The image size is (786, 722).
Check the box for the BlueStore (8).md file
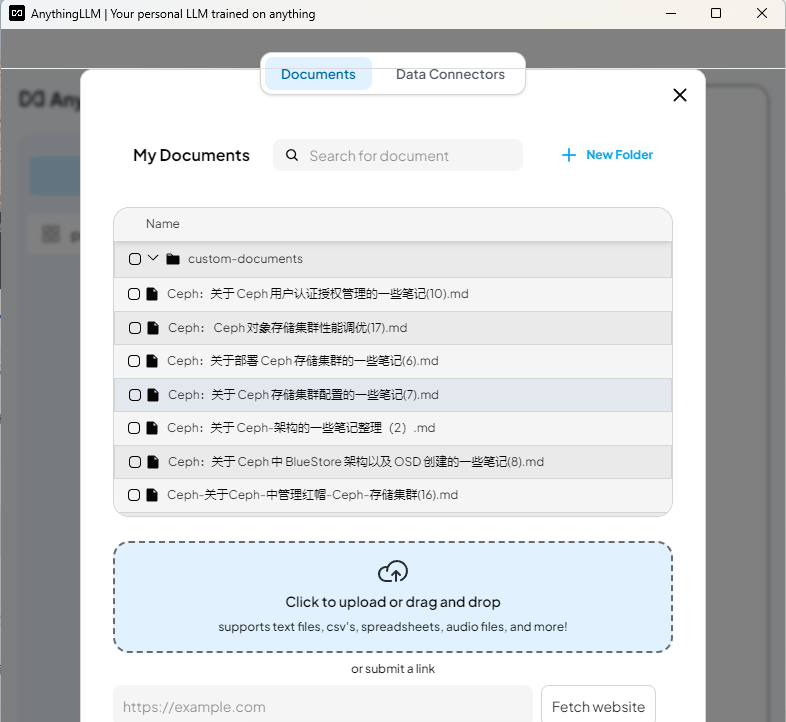(135, 462)
